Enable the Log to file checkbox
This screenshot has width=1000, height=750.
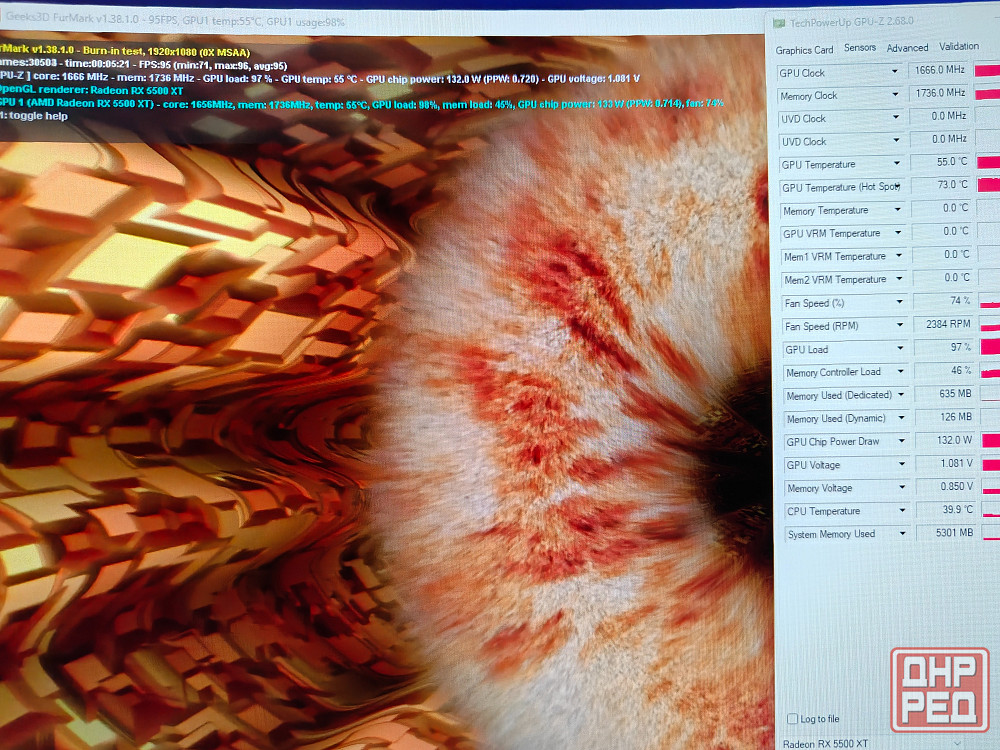(x=793, y=719)
